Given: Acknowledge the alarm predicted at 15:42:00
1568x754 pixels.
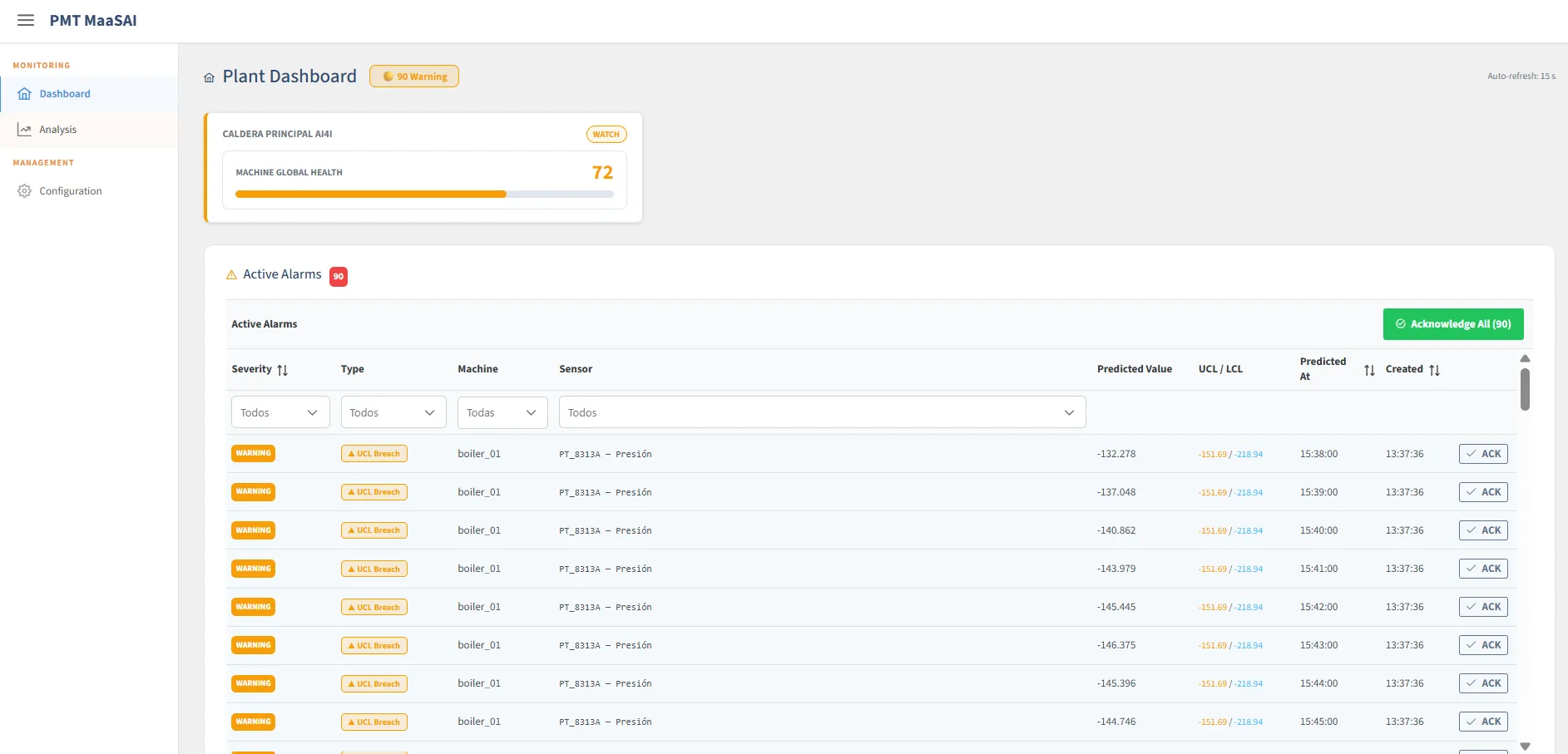Looking at the screenshot, I should 1483,607.
